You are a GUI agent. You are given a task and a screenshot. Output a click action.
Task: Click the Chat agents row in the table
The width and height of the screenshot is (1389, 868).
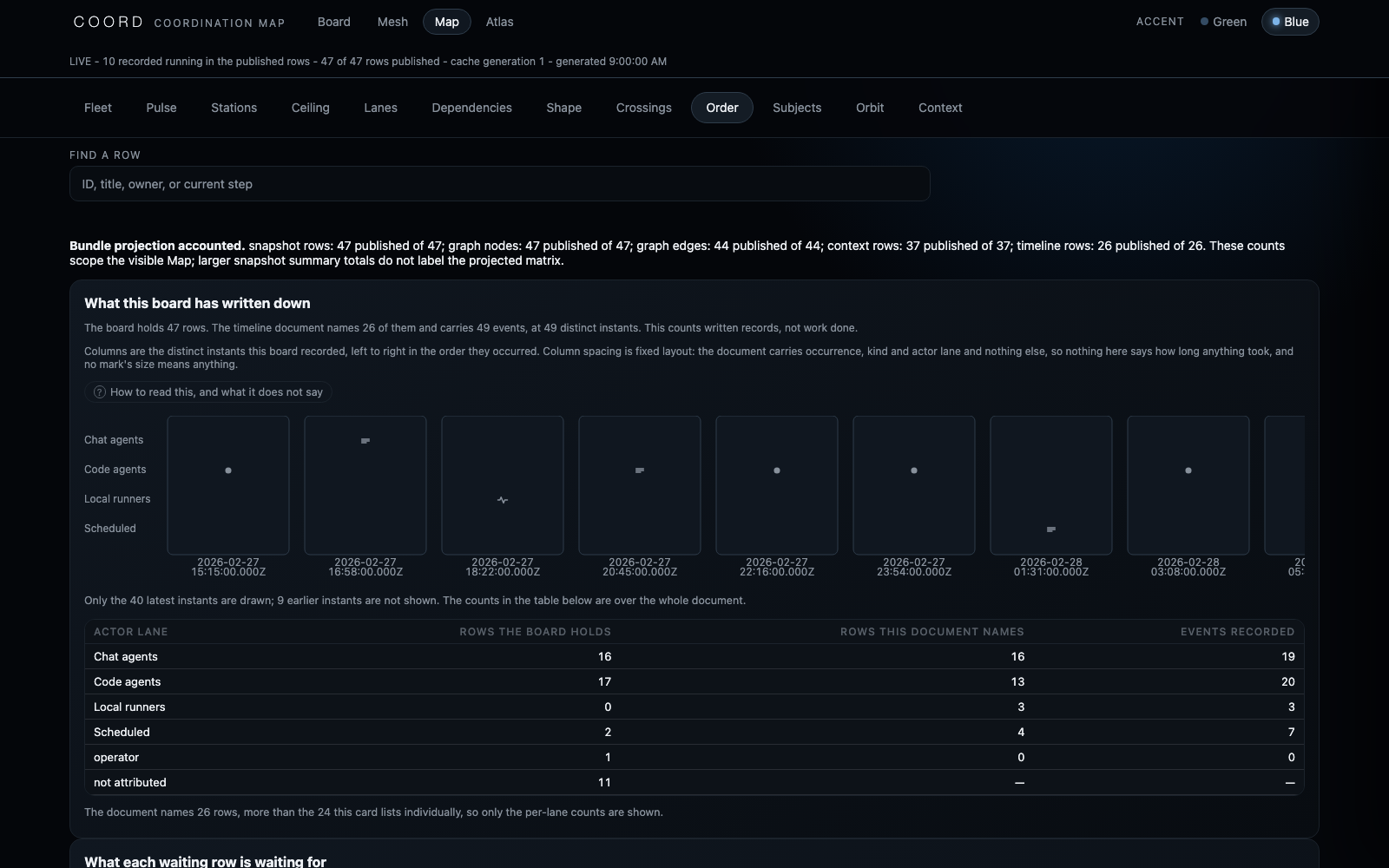pos(694,656)
